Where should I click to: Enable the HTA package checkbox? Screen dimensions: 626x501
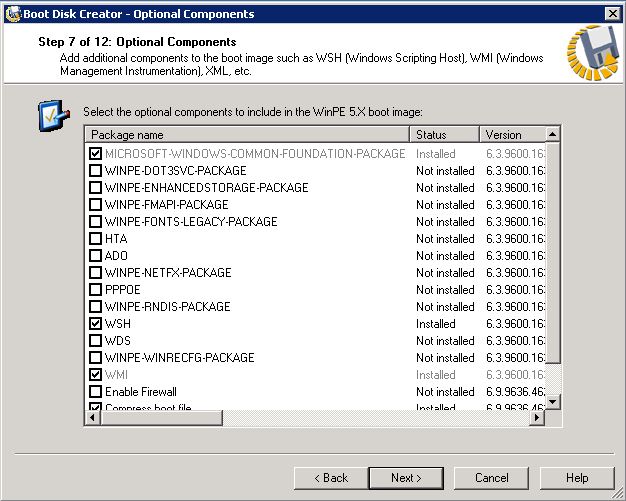95,239
